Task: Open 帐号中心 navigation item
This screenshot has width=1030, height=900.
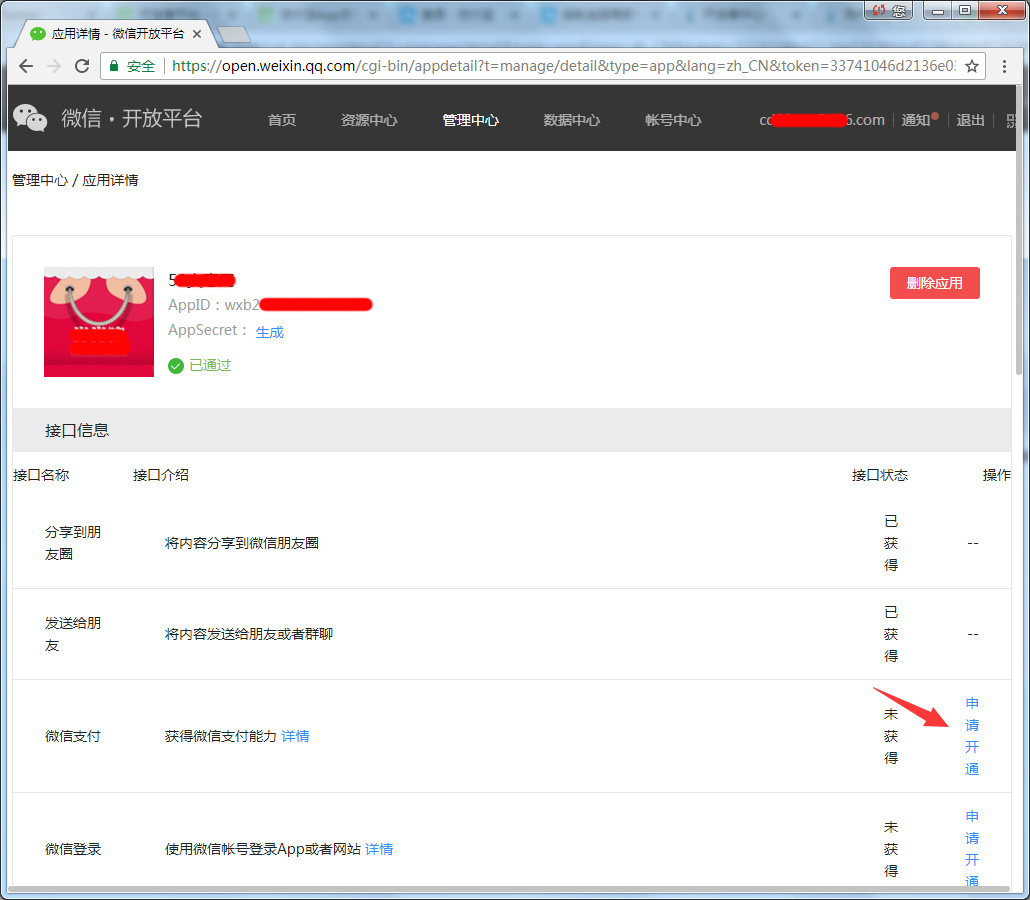Action: (673, 120)
